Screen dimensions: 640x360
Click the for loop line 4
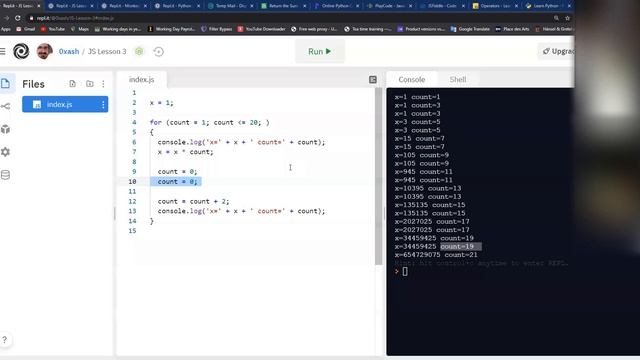209,122
